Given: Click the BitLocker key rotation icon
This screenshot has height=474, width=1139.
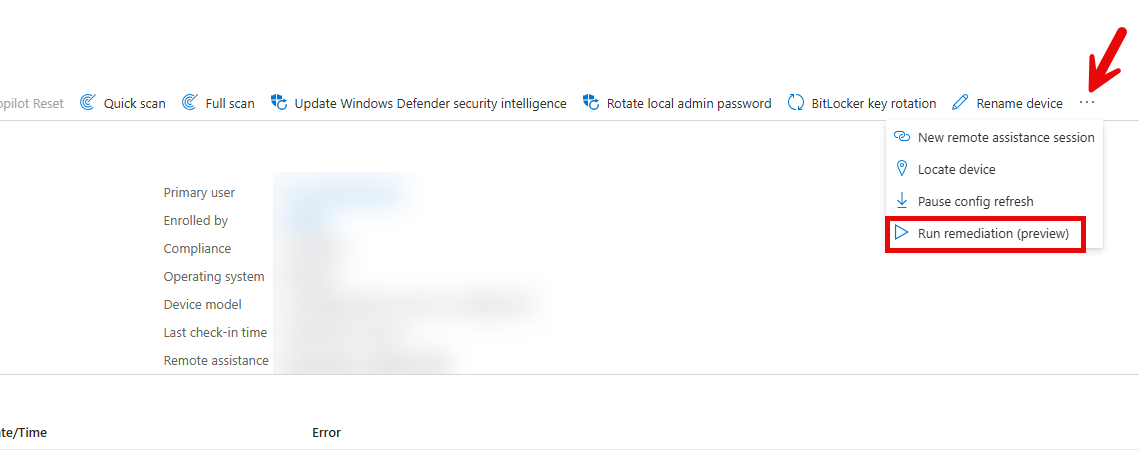Looking at the screenshot, I should click(796, 103).
